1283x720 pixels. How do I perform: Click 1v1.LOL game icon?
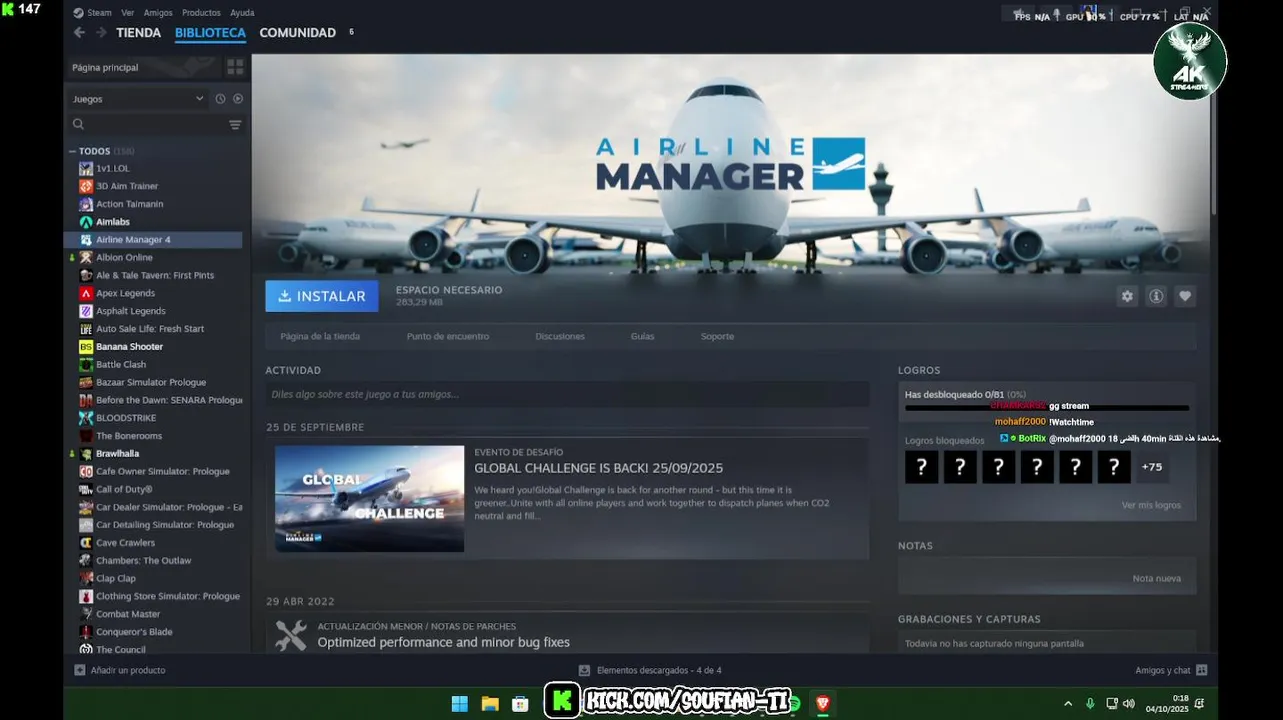pos(86,168)
